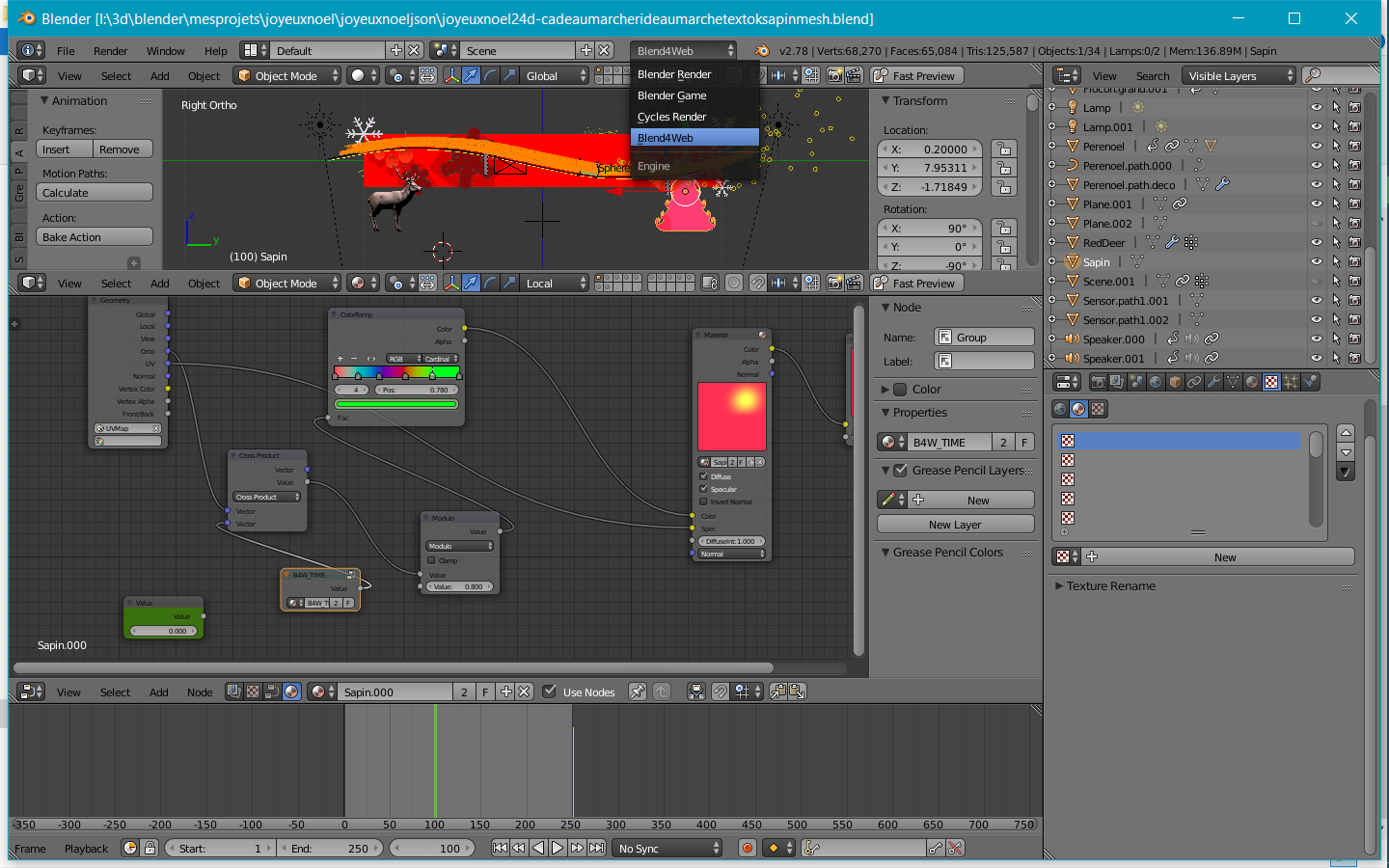
Task: Jump to first frame in timeline
Action: pos(500,848)
